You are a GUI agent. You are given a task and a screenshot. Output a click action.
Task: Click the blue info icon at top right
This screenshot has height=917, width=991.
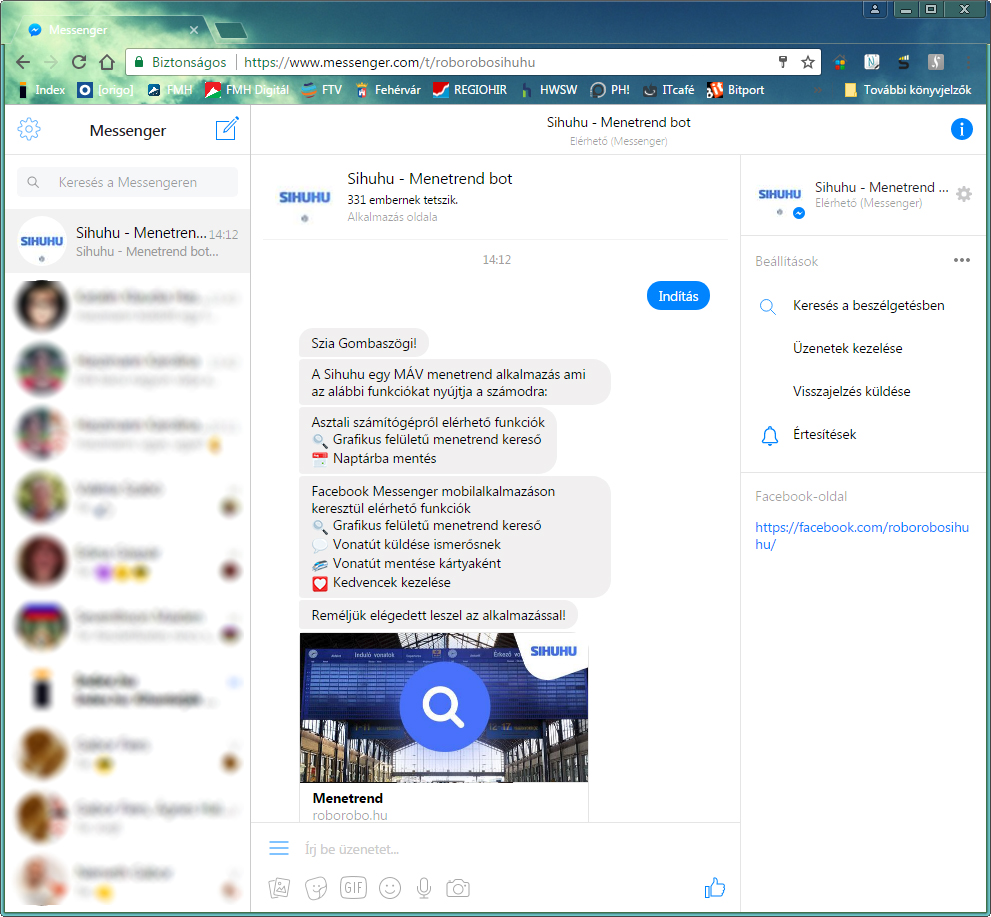pos(961,129)
